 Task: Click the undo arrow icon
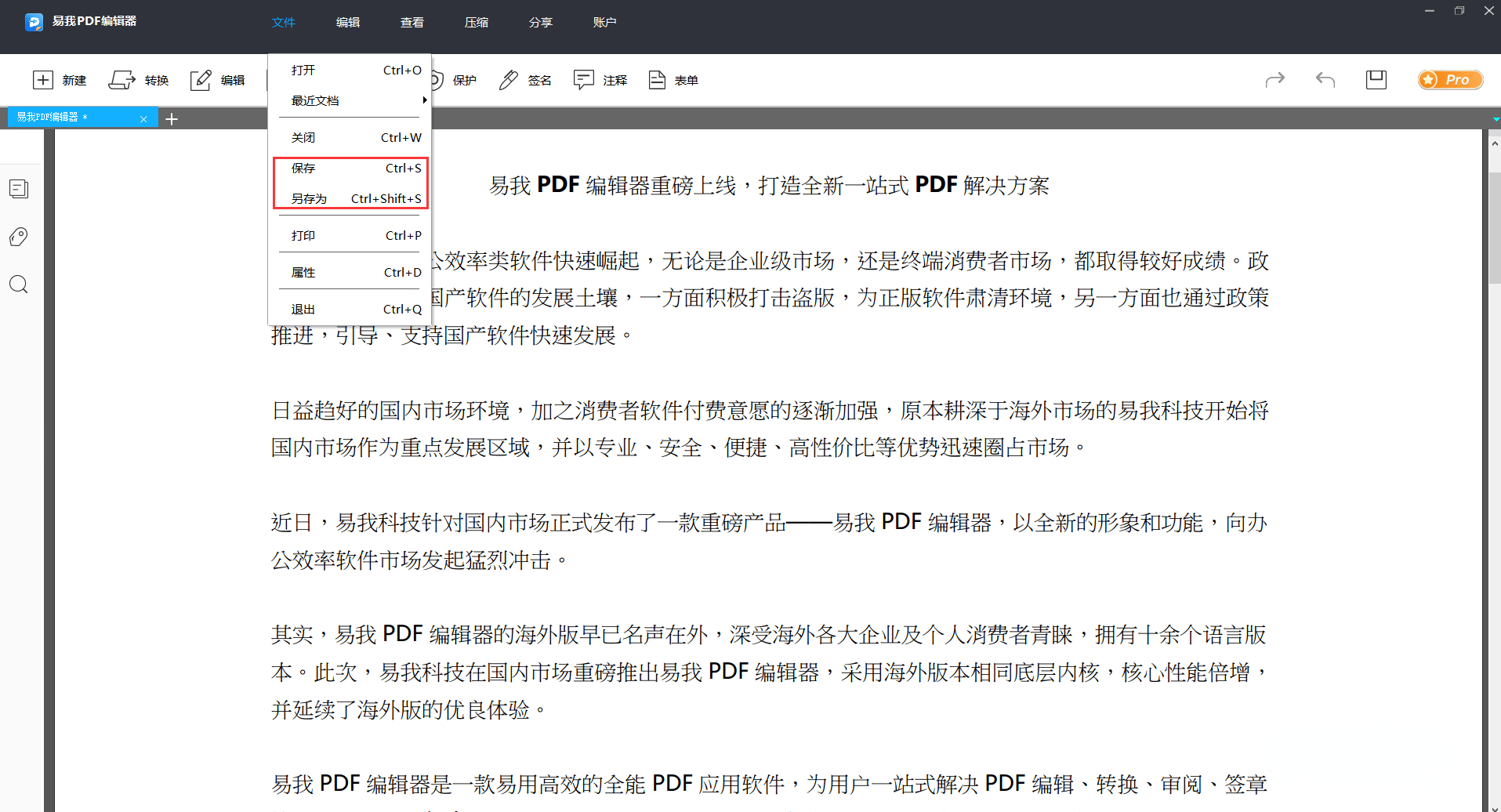click(x=1325, y=79)
